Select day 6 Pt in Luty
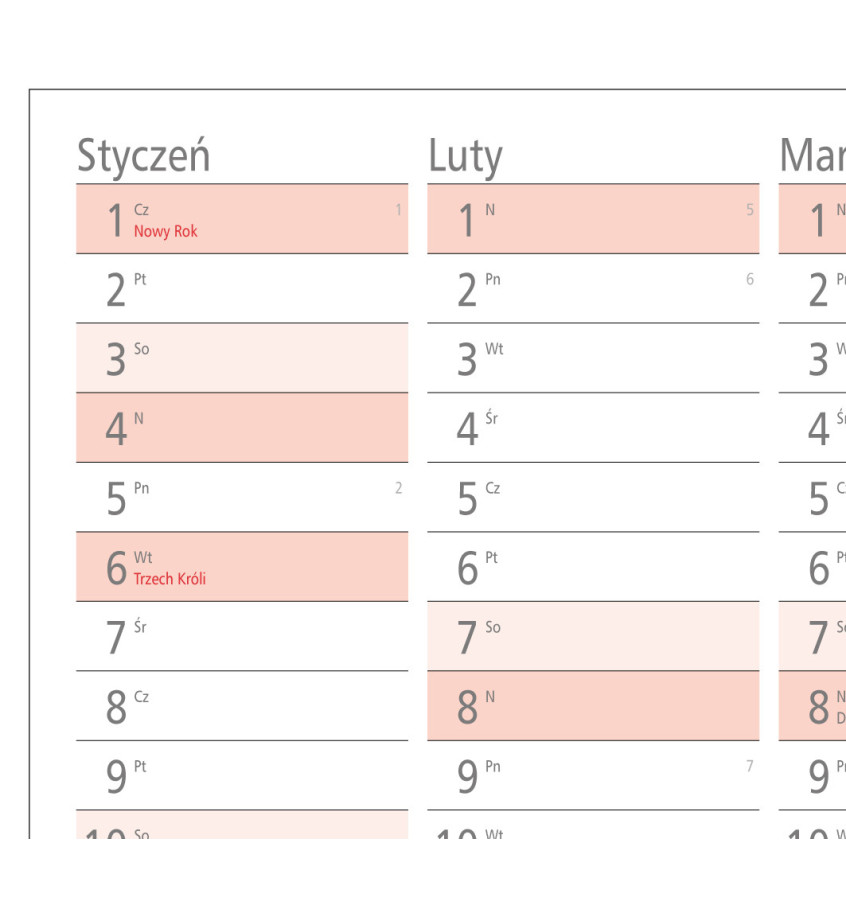846x900 pixels. pos(592,567)
